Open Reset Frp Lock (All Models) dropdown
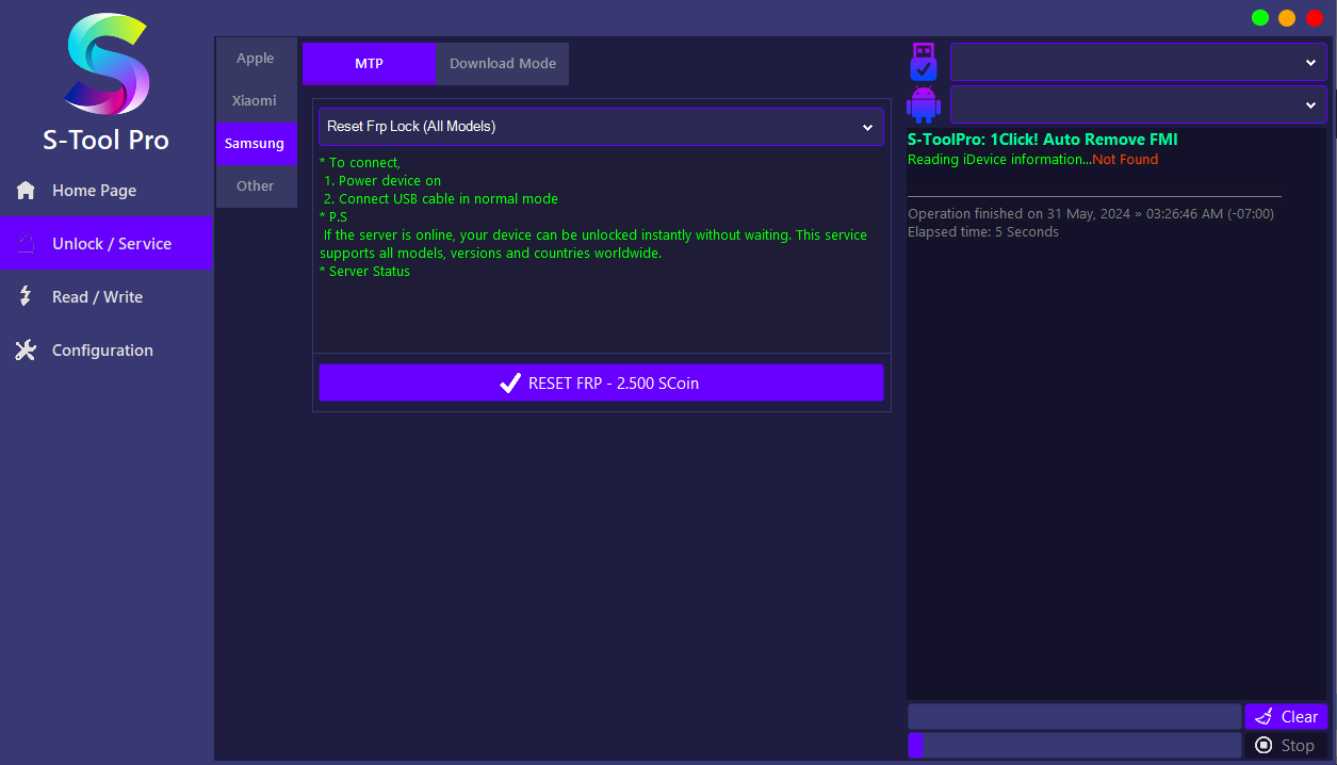1337x765 pixels. pos(601,127)
